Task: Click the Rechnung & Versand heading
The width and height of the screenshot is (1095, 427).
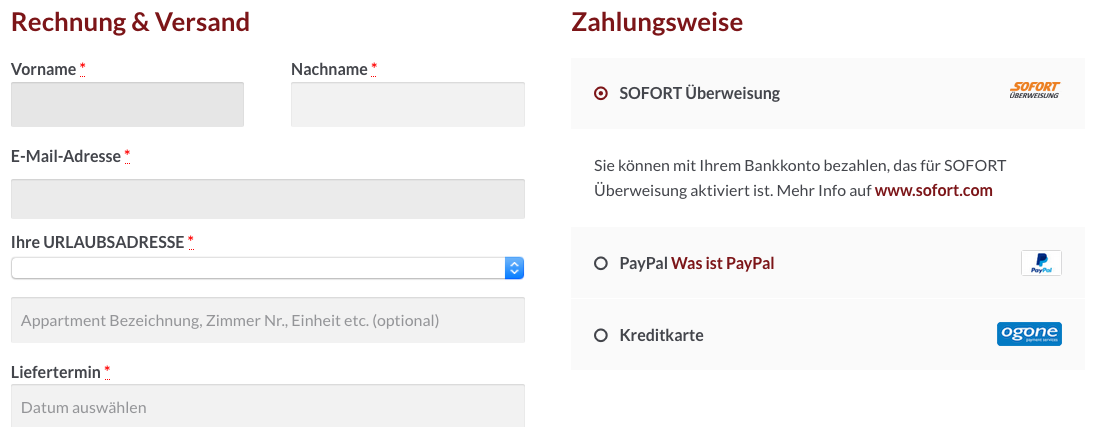Action: coord(131,22)
